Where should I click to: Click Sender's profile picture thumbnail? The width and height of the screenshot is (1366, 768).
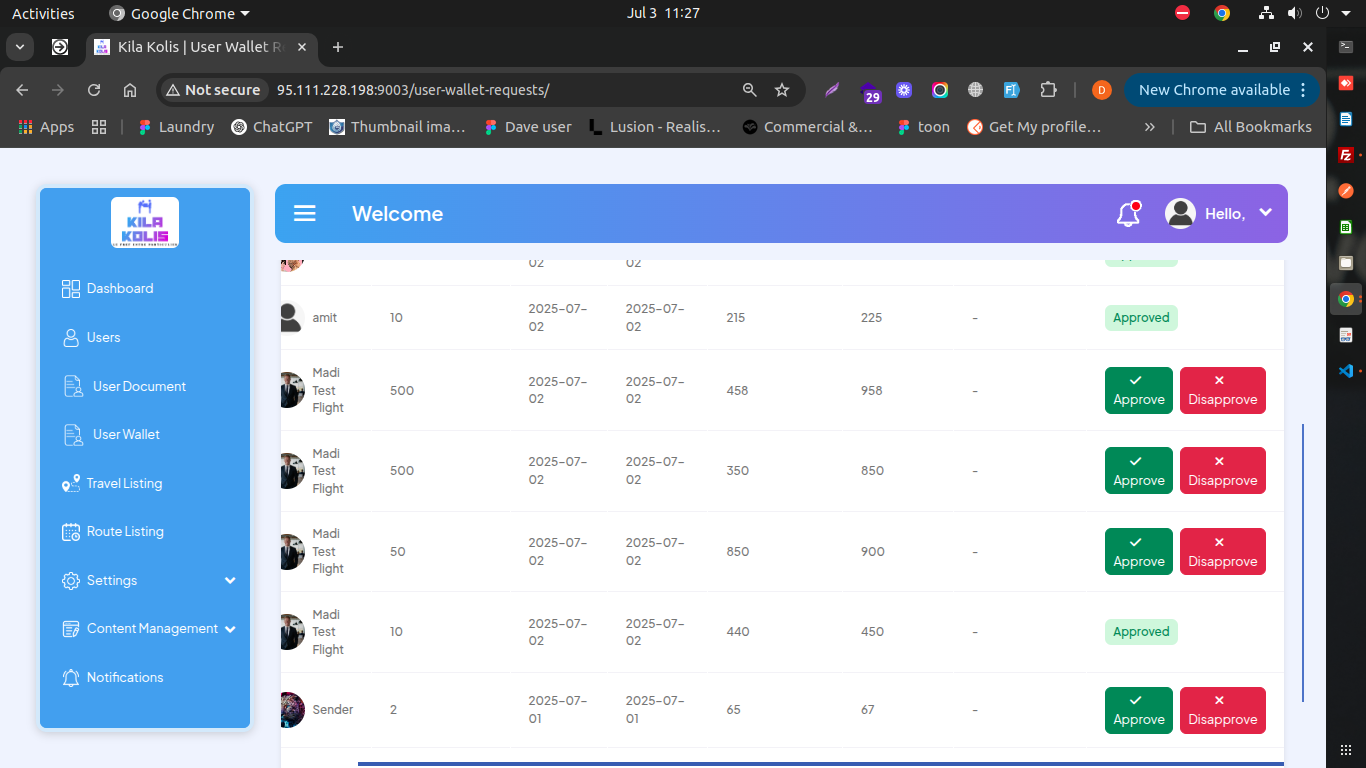click(292, 710)
